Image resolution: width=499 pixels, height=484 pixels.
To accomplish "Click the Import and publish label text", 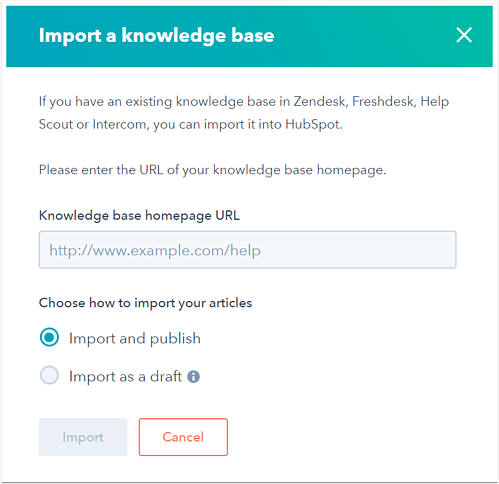I will pyautogui.click(x=135, y=339).
